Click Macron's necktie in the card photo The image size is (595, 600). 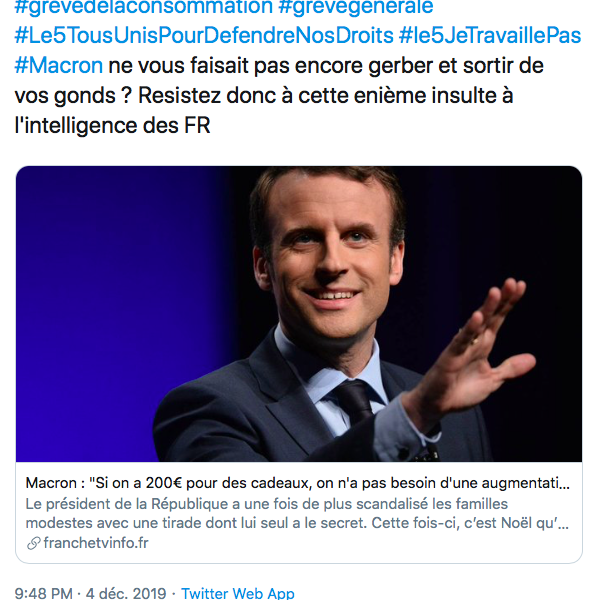point(354,402)
